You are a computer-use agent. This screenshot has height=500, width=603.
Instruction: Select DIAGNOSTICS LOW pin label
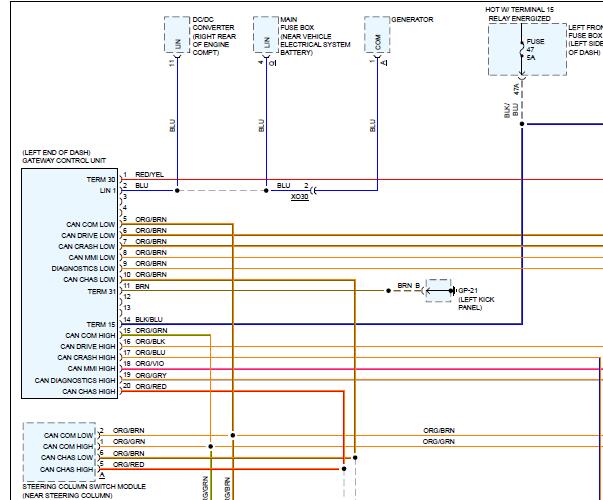(x=83, y=268)
